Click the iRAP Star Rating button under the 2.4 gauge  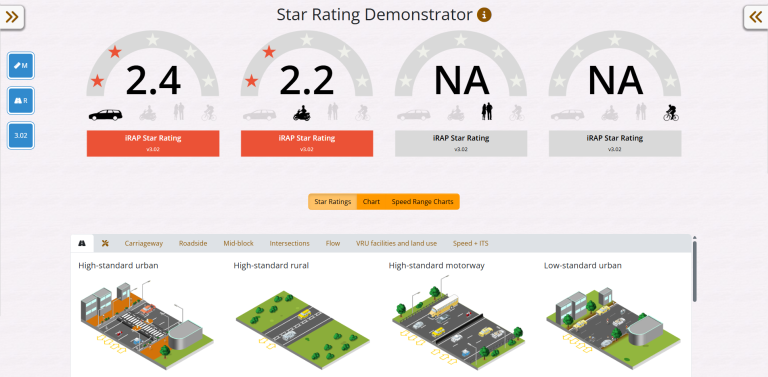(153, 143)
